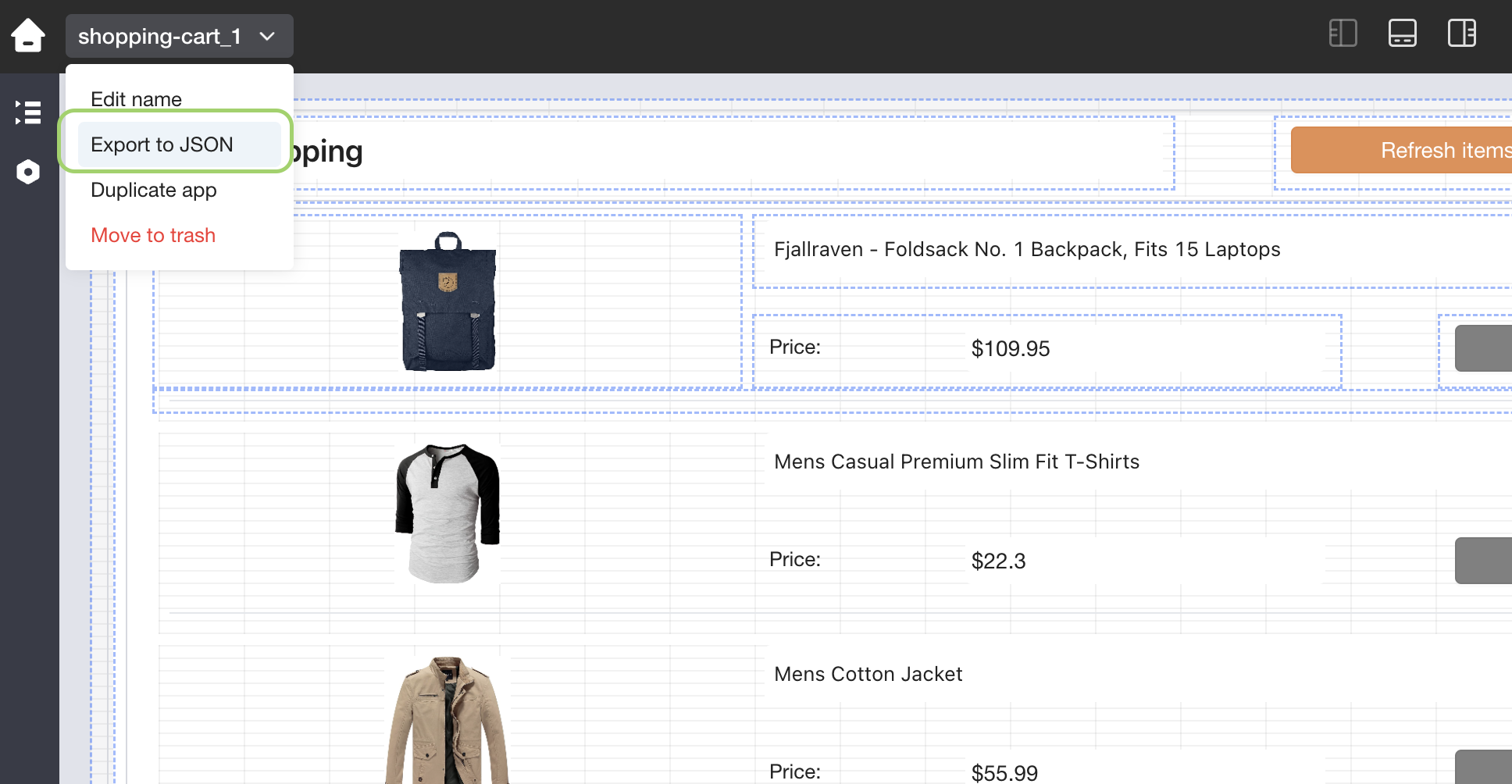Click the home icon in top bar
Image resolution: width=1512 pixels, height=784 pixels.
point(28,36)
